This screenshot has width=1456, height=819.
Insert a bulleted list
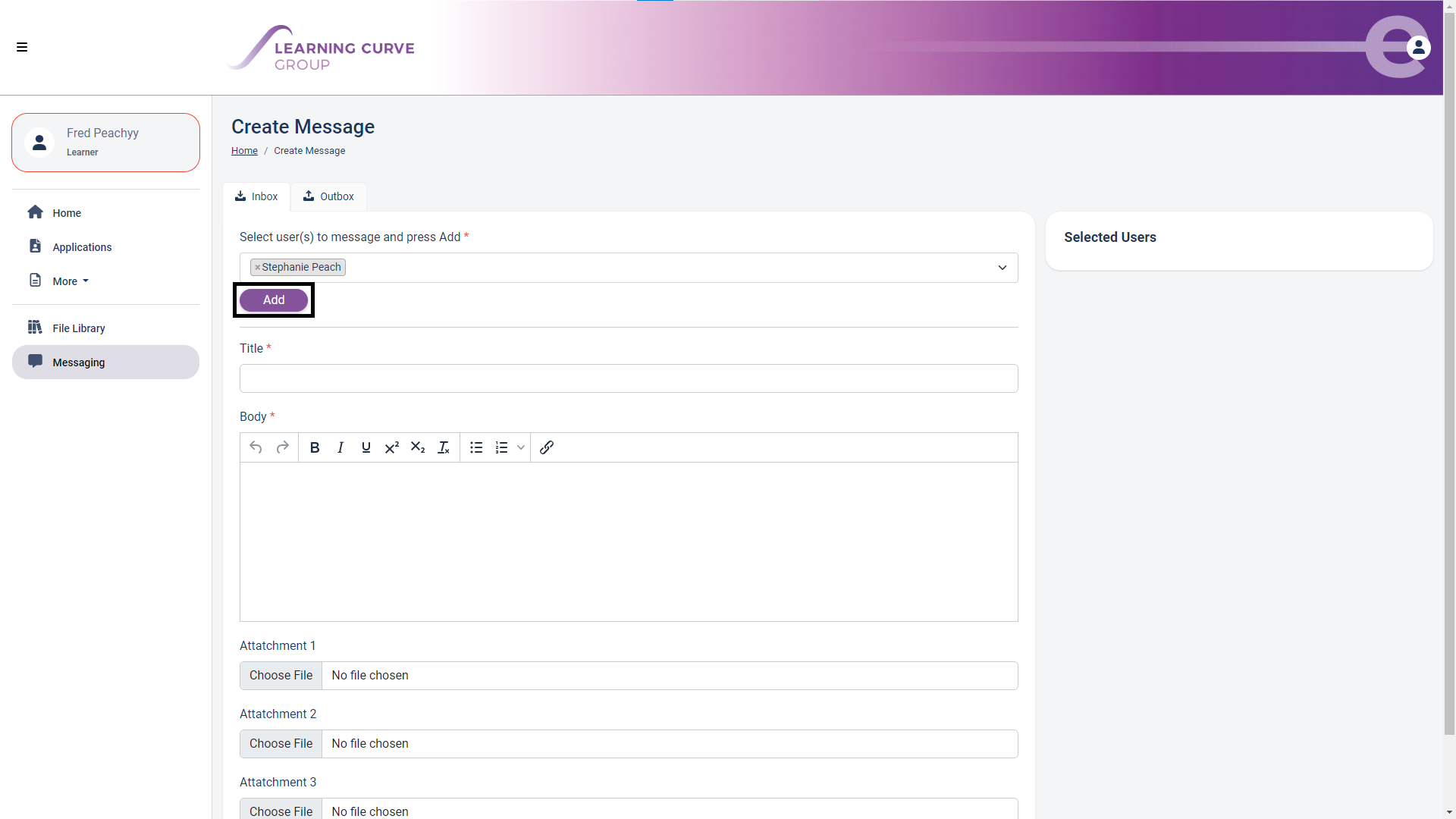pos(476,447)
